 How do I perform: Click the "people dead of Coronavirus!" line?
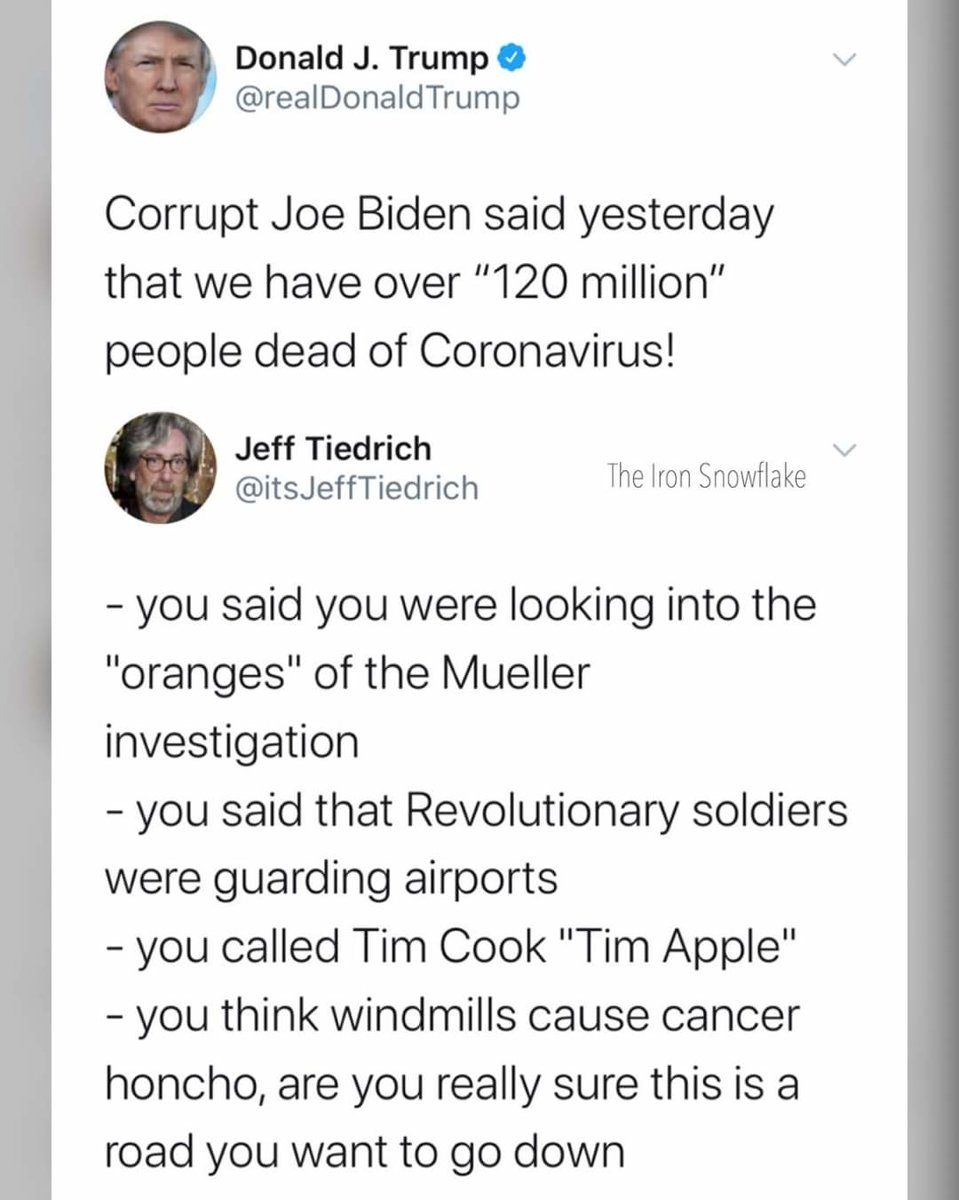point(391,353)
